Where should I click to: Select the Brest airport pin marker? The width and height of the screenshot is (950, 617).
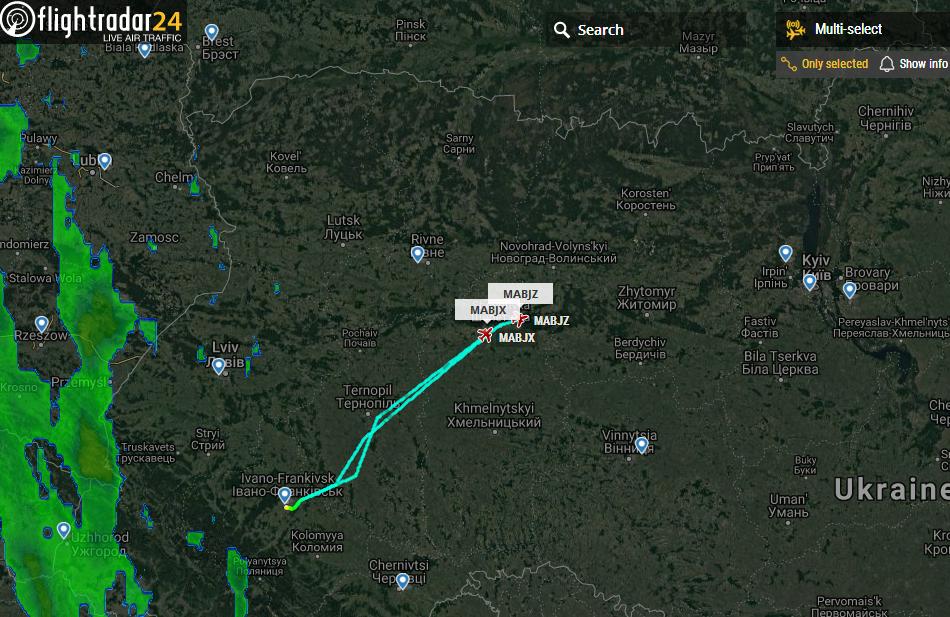click(x=211, y=32)
